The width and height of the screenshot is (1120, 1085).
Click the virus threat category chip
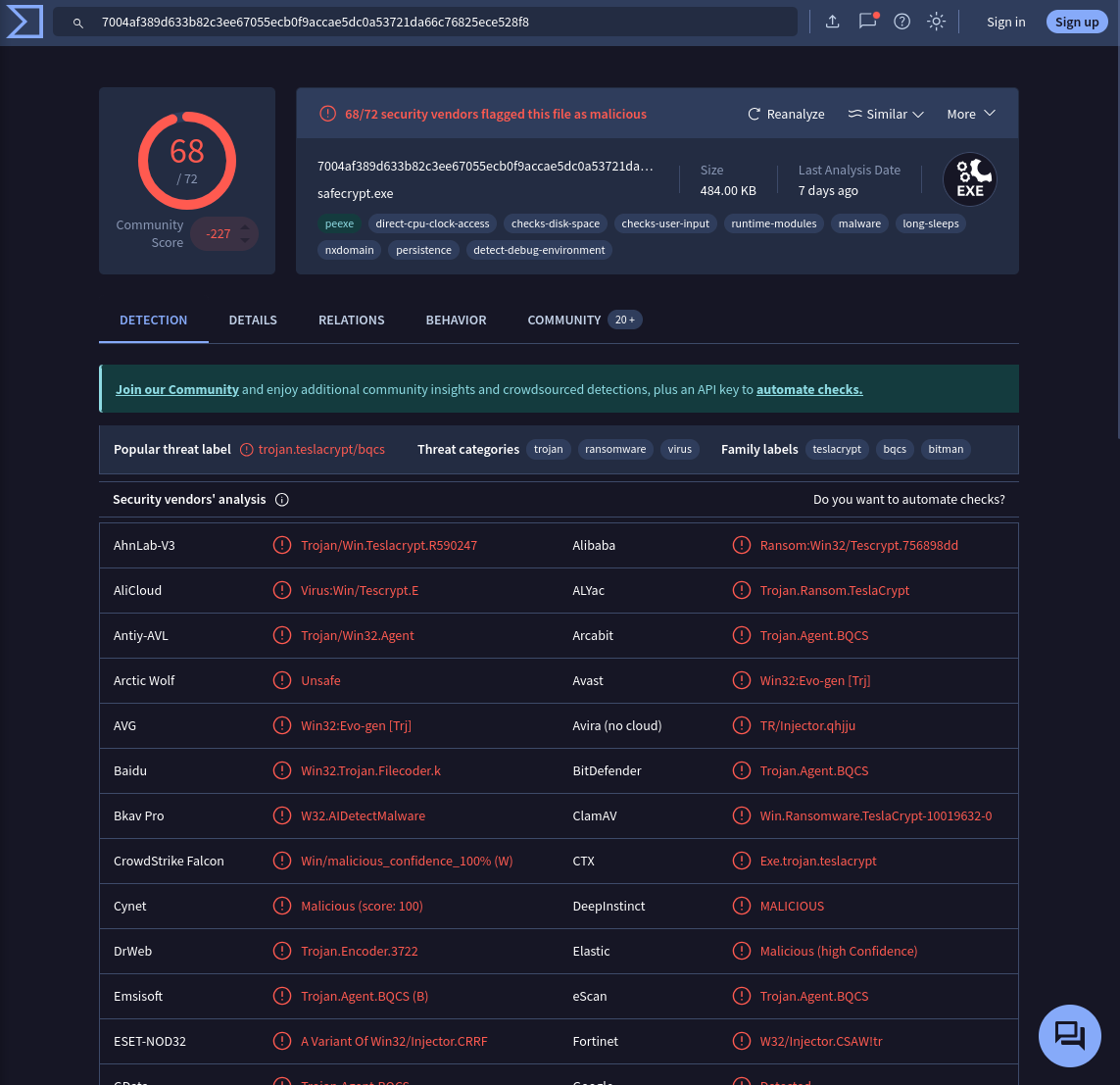[x=679, y=449]
